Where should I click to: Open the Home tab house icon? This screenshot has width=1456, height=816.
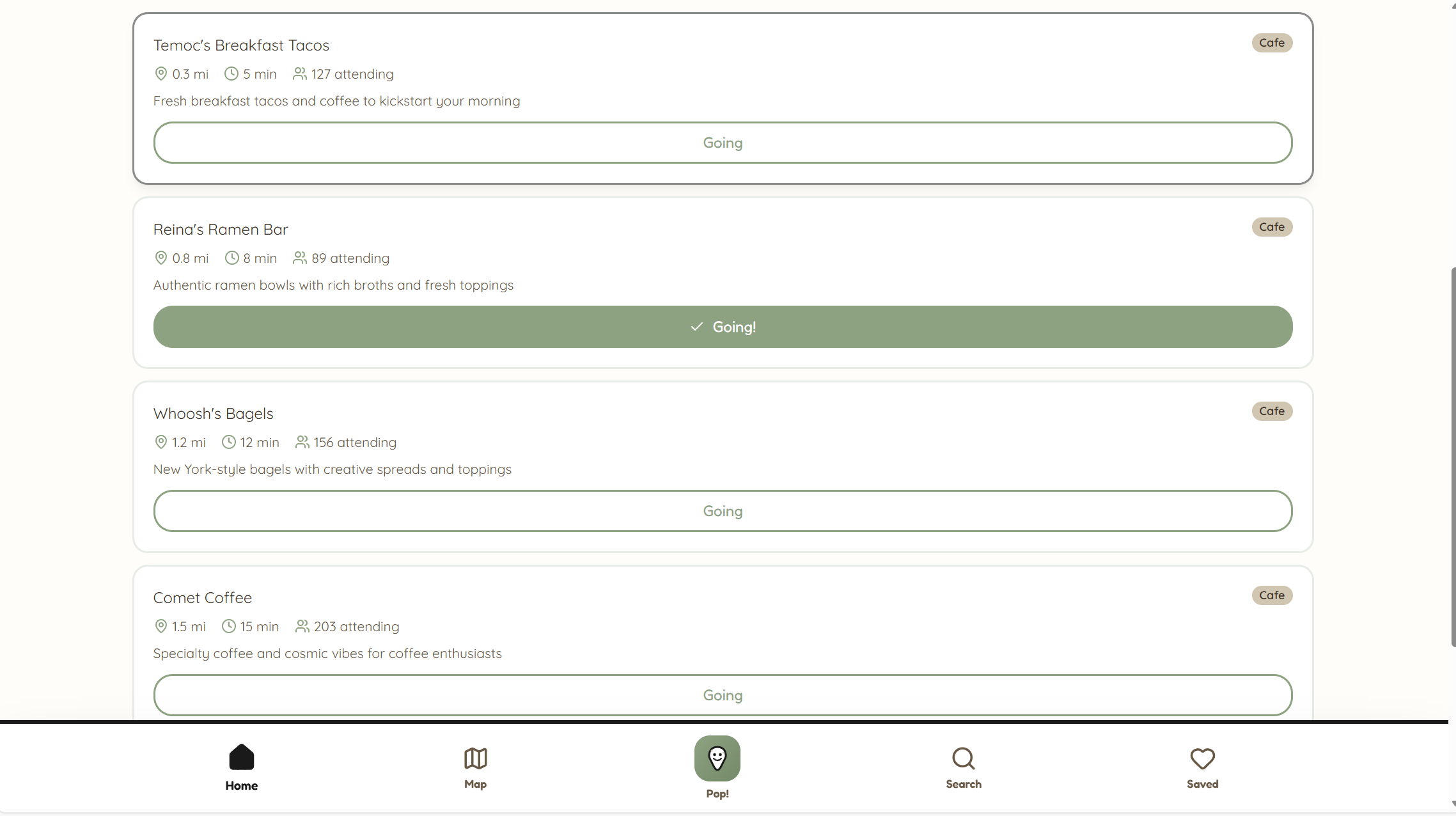tap(241, 758)
